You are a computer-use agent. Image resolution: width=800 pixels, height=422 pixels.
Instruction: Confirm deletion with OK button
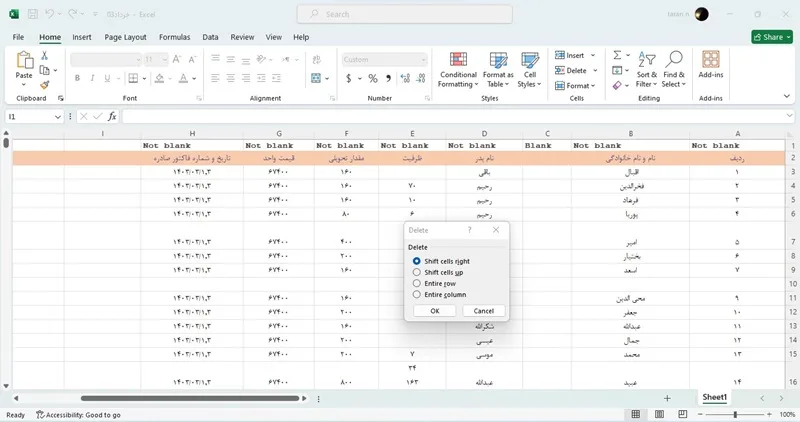435,311
